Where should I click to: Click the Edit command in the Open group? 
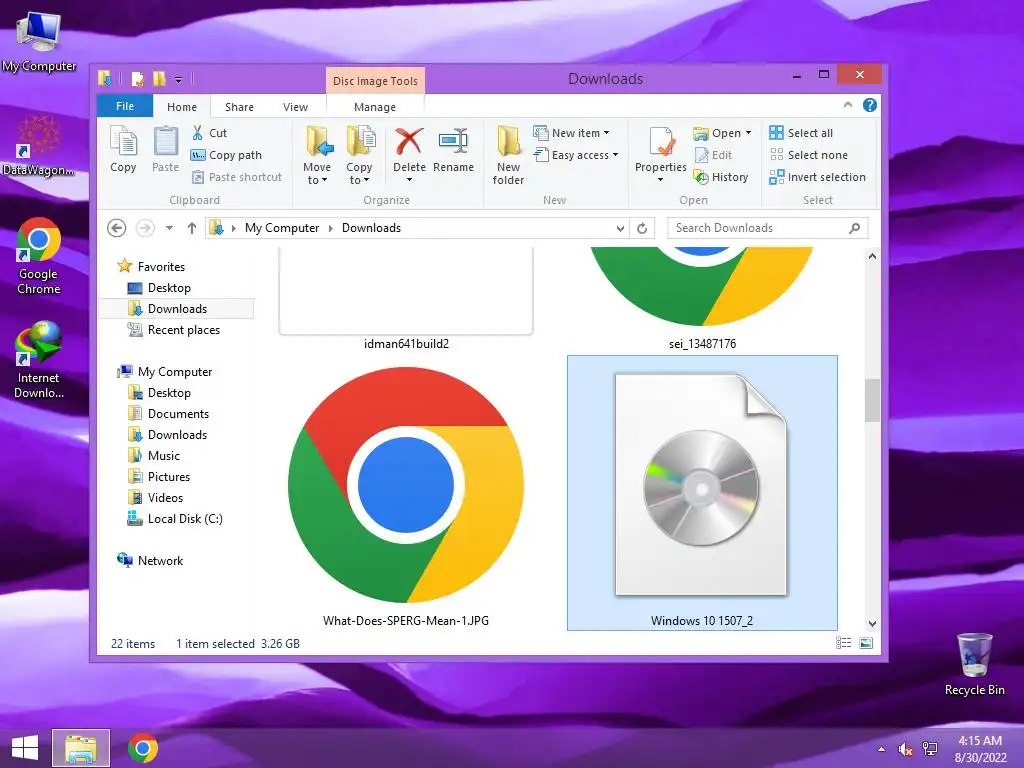click(713, 155)
